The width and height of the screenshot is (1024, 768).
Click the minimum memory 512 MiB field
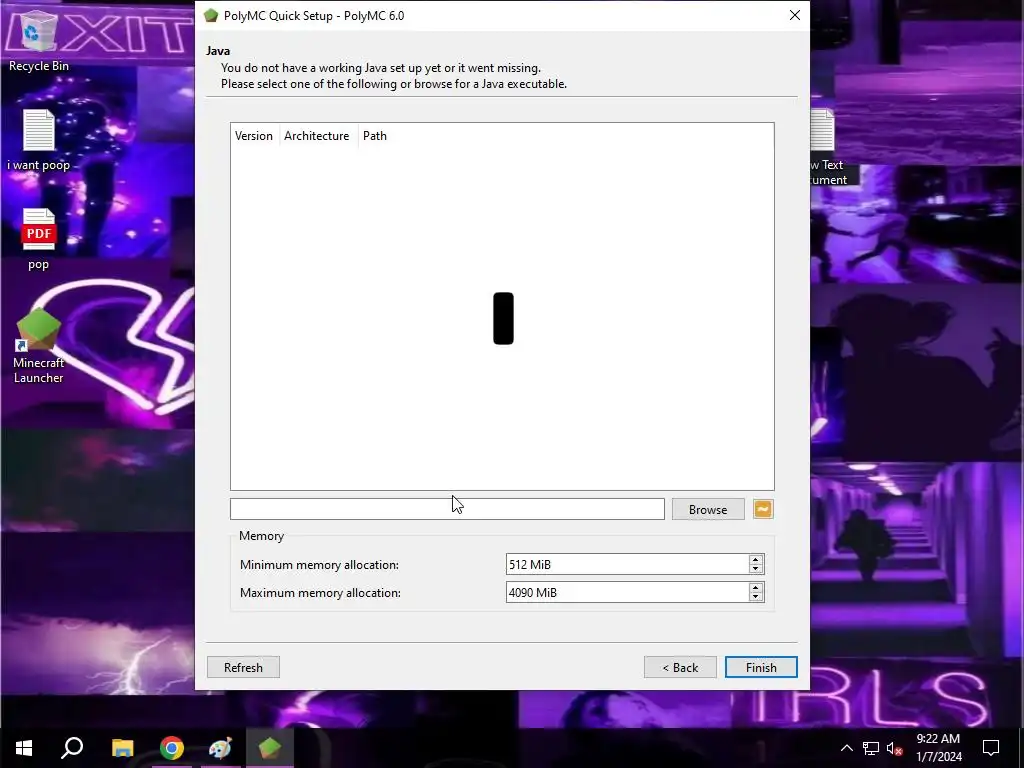(x=627, y=564)
